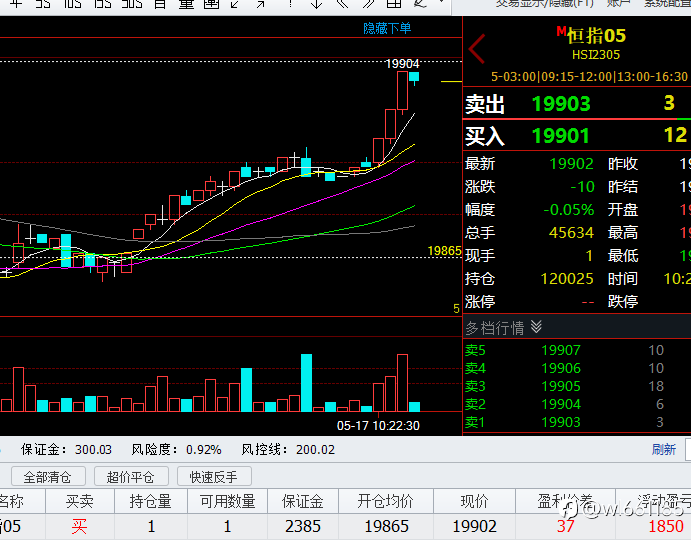This screenshot has width=691, height=543.
Task: Click the 现价 column header
Action: click(474, 501)
